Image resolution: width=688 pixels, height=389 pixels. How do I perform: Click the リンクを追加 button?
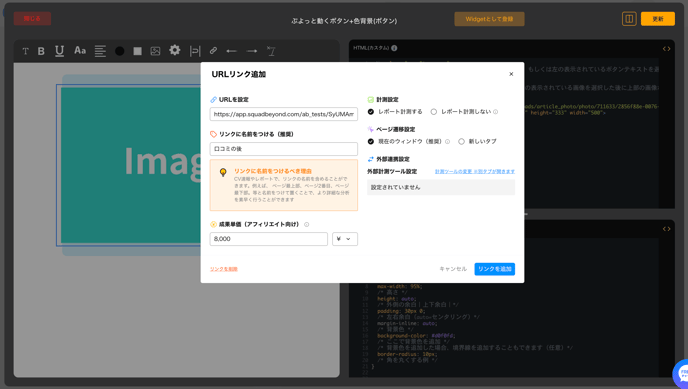(x=494, y=269)
